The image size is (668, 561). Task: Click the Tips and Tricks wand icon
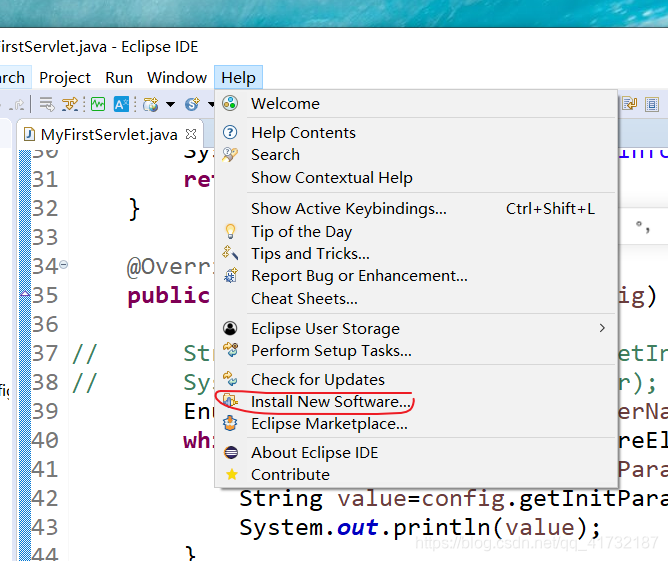230,253
